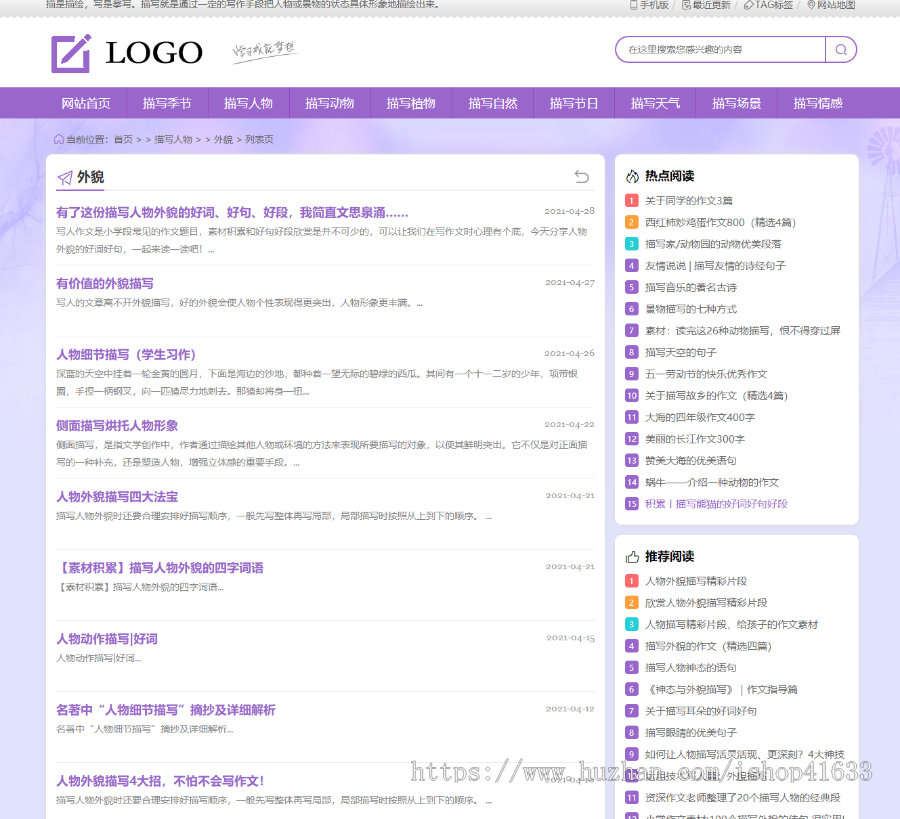Open hot read 描写音乐的著名古诗
The image size is (900, 819).
coord(691,287)
